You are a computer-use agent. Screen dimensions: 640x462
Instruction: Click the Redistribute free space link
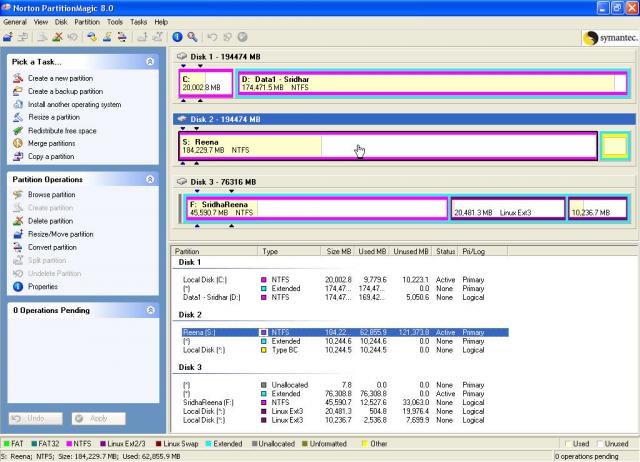(62, 131)
